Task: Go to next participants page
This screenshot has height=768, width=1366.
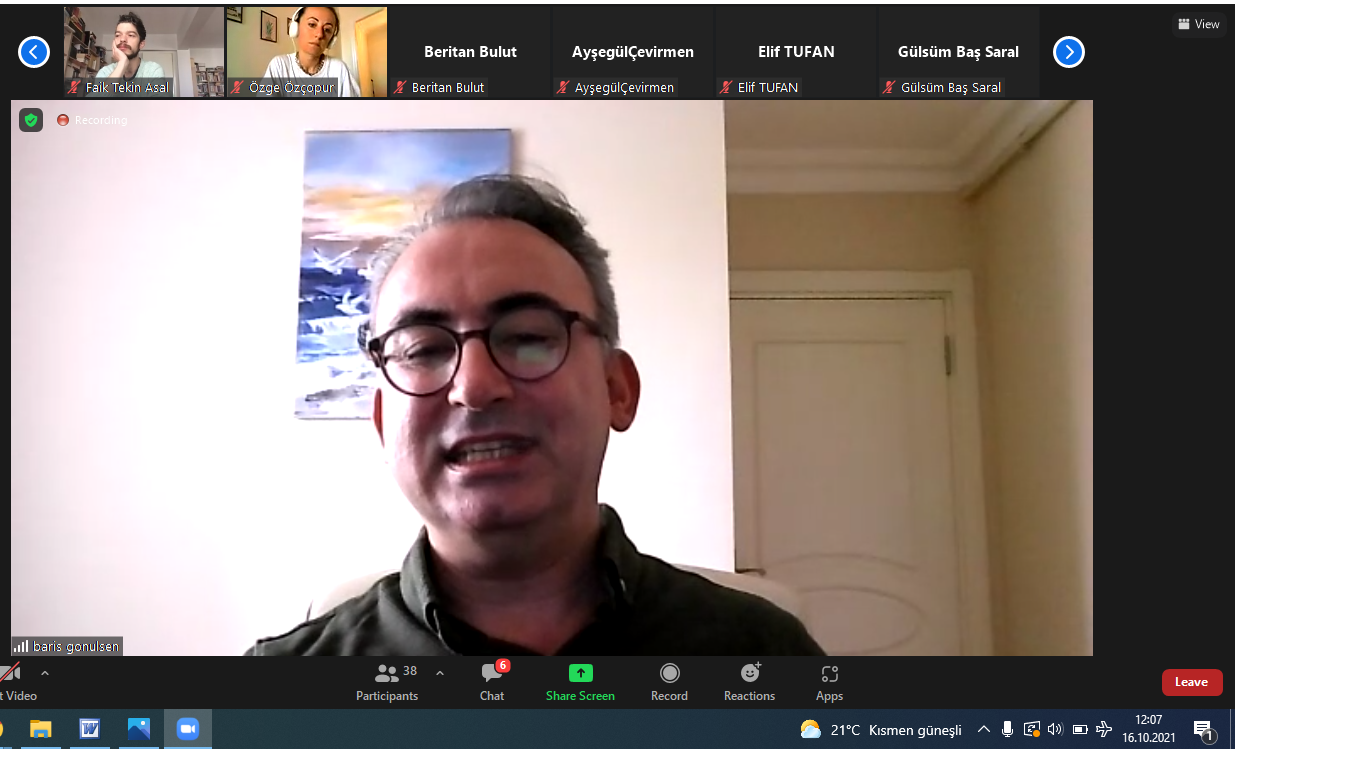Action: (1068, 52)
